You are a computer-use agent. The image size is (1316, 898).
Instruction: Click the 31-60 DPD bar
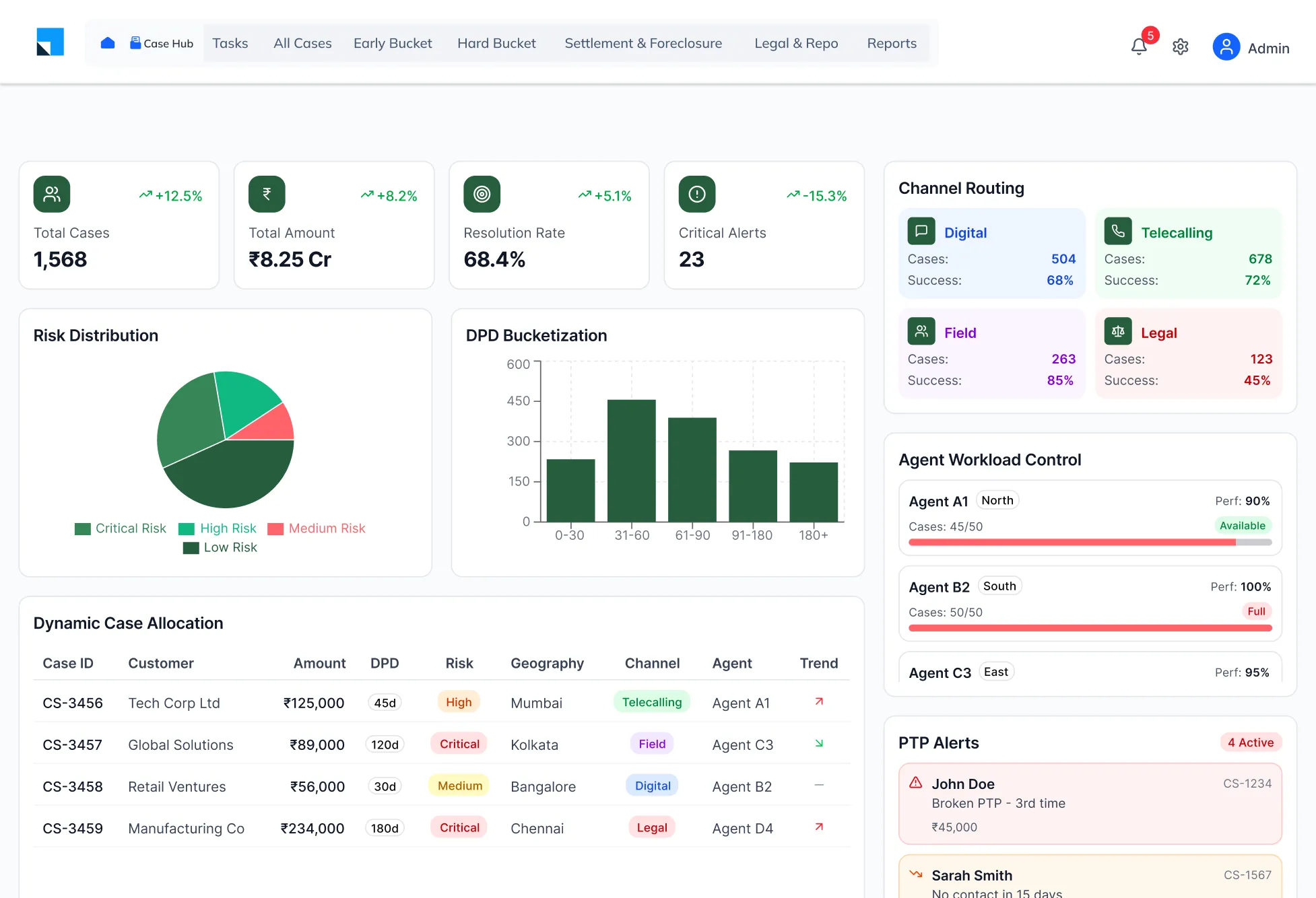tap(631, 460)
